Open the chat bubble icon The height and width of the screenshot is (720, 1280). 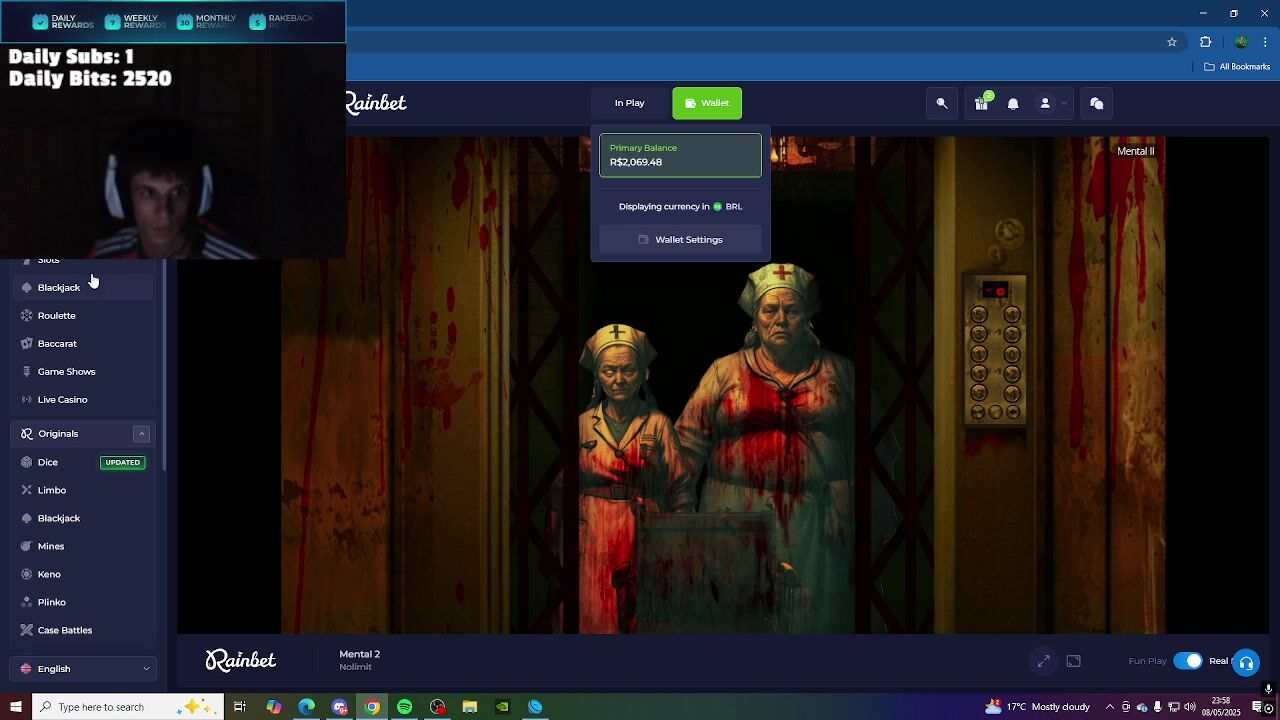1097,103
